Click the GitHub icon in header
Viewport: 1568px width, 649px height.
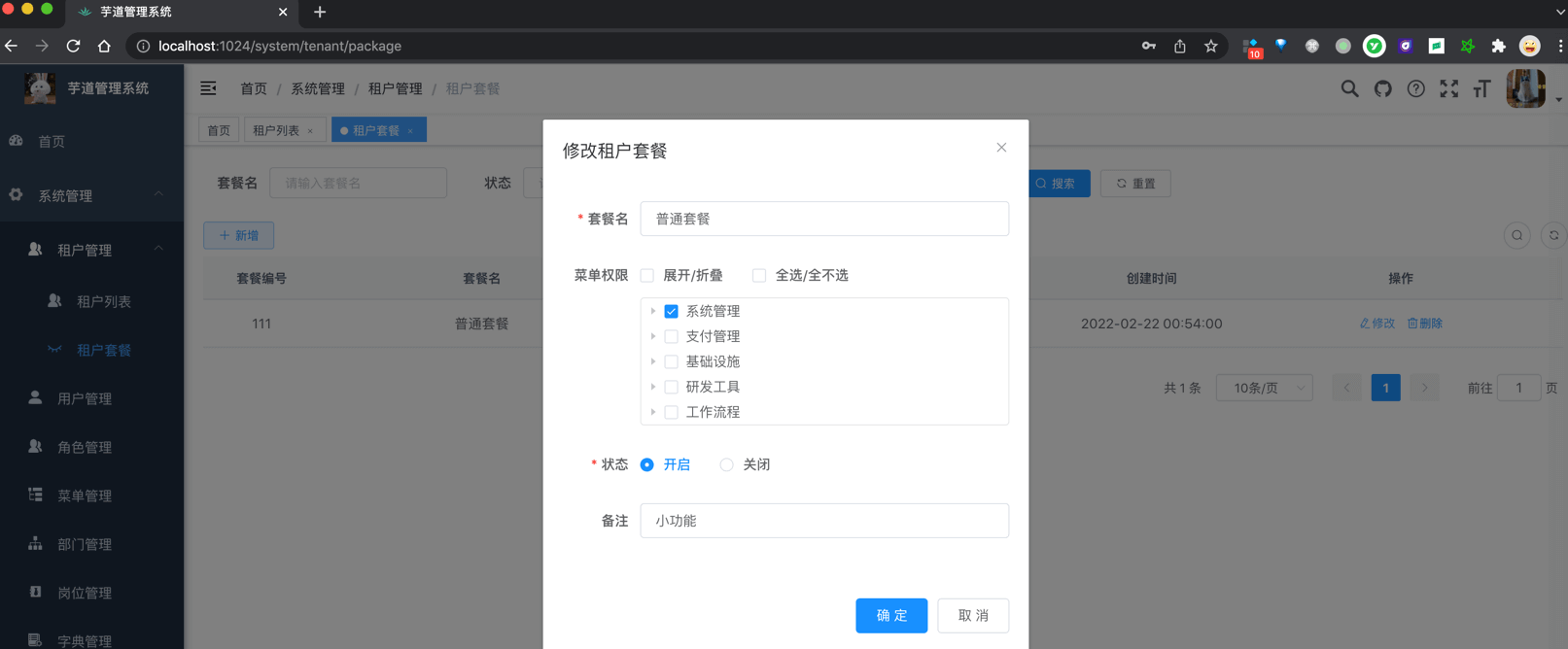(1382, 89)
